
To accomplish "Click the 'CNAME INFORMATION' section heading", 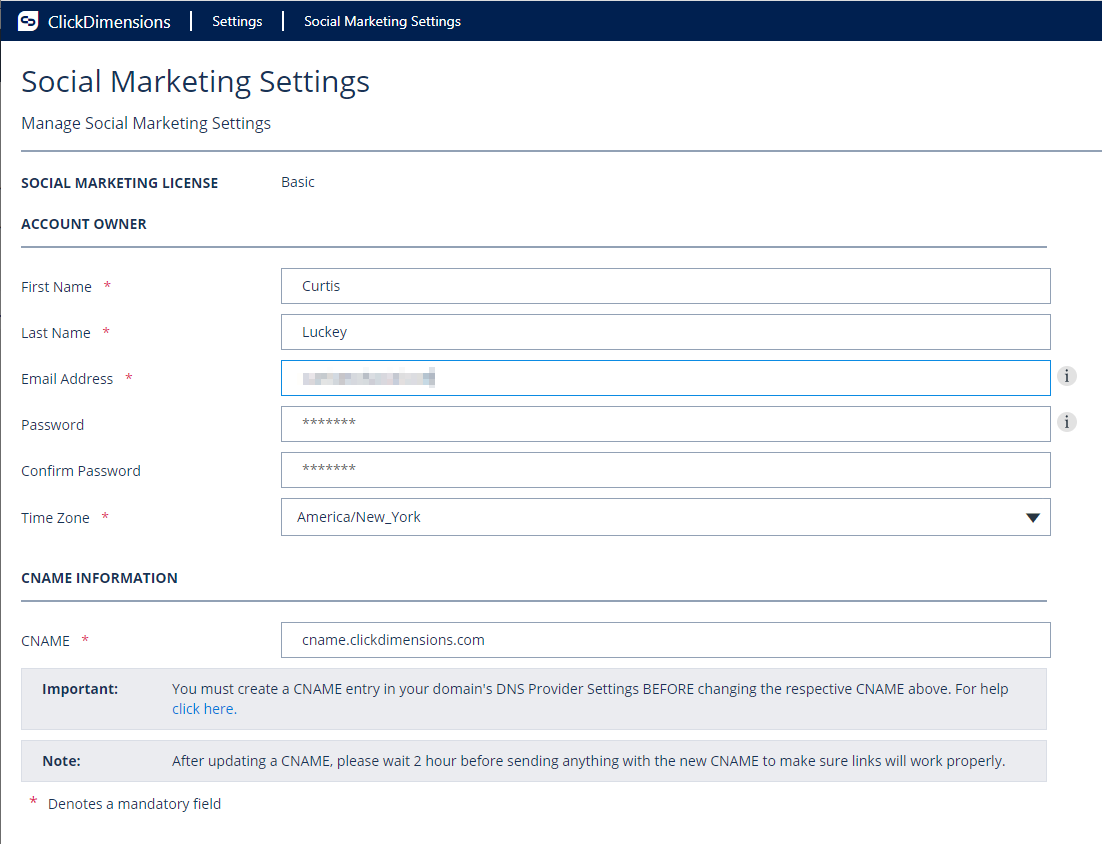I will coord(99,578).
